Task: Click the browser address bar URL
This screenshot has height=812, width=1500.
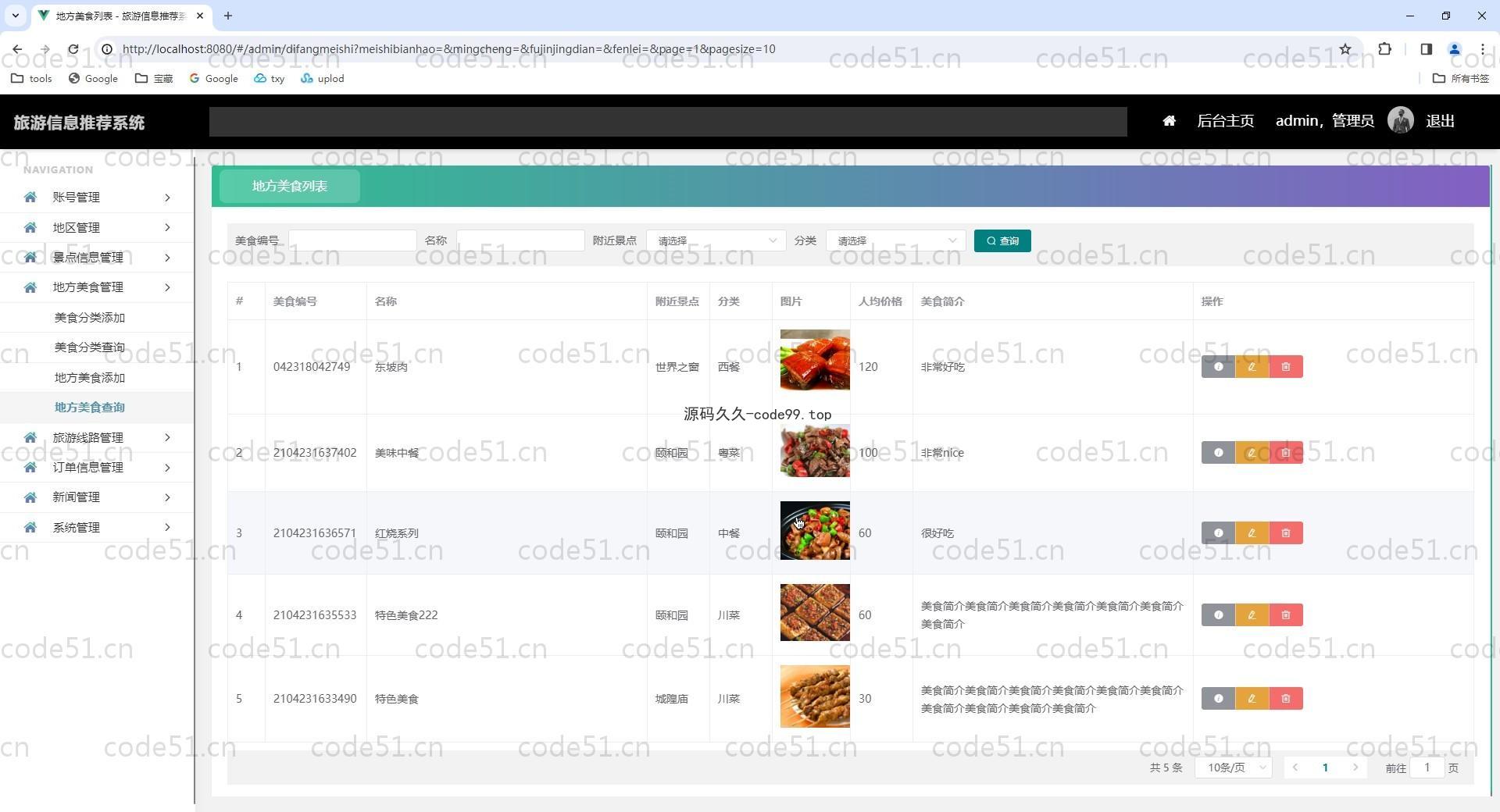Action: [448, 49]
